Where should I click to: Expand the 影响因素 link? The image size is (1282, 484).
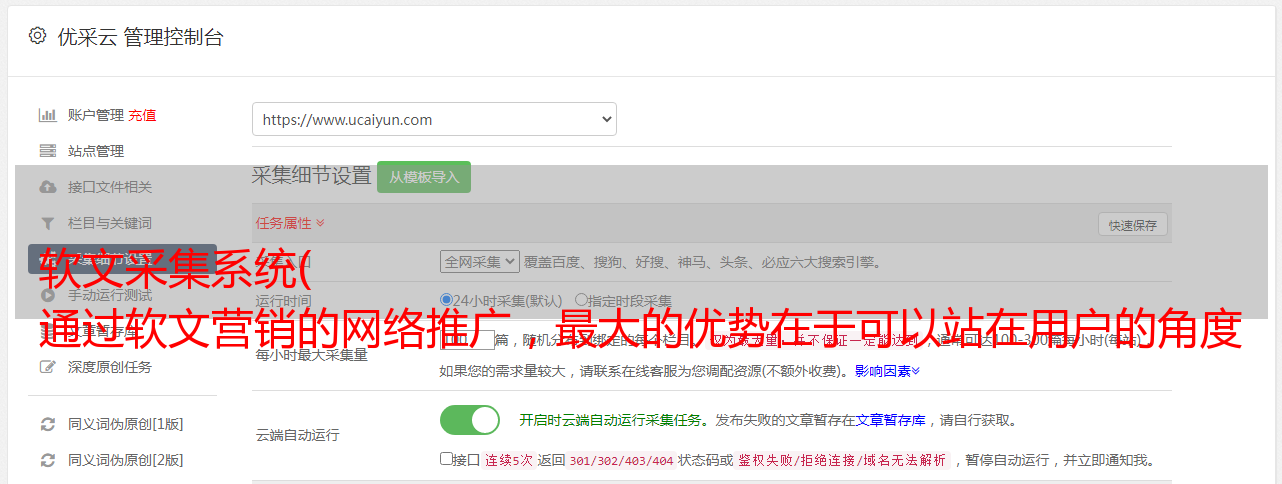[x=887, y=371]
